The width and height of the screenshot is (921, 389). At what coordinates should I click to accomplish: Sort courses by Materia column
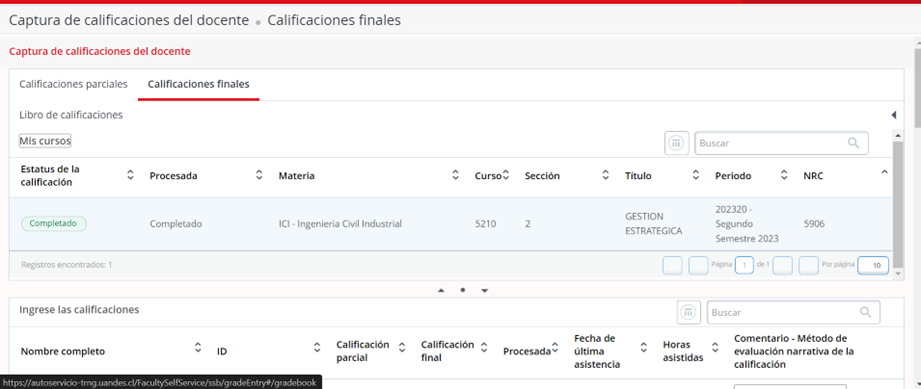455,175
